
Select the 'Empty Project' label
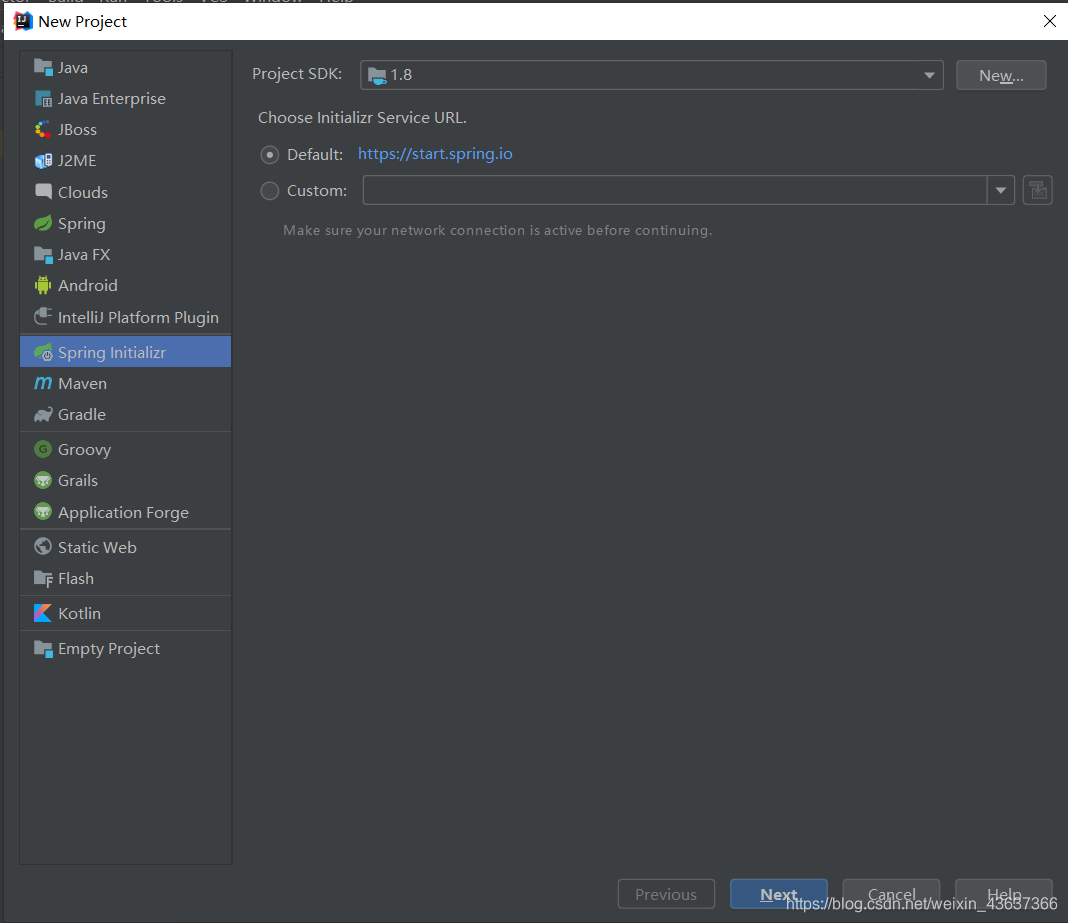pos(109,648)
